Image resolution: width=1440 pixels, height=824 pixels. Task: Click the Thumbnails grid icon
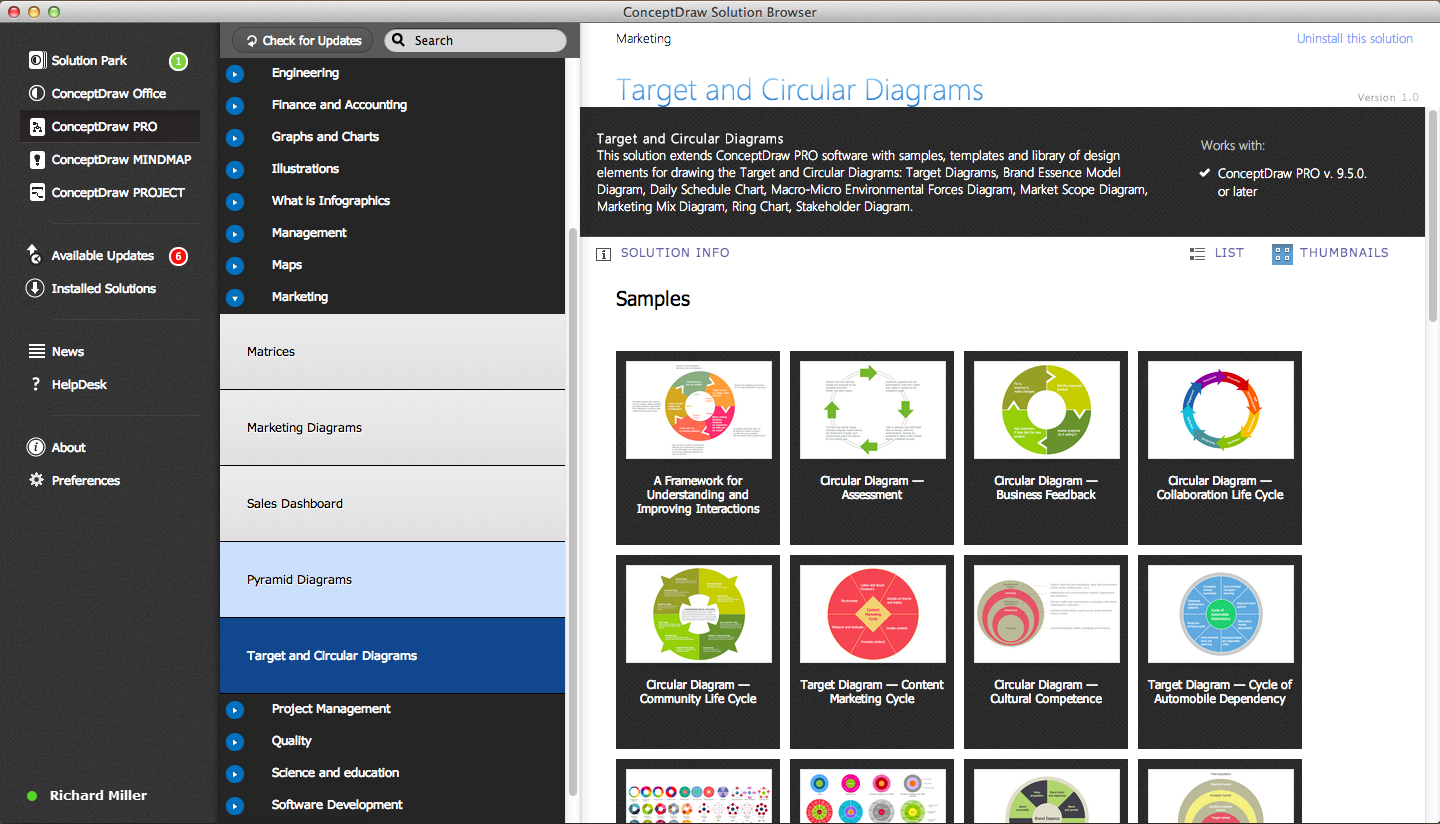coord(1282,254)
